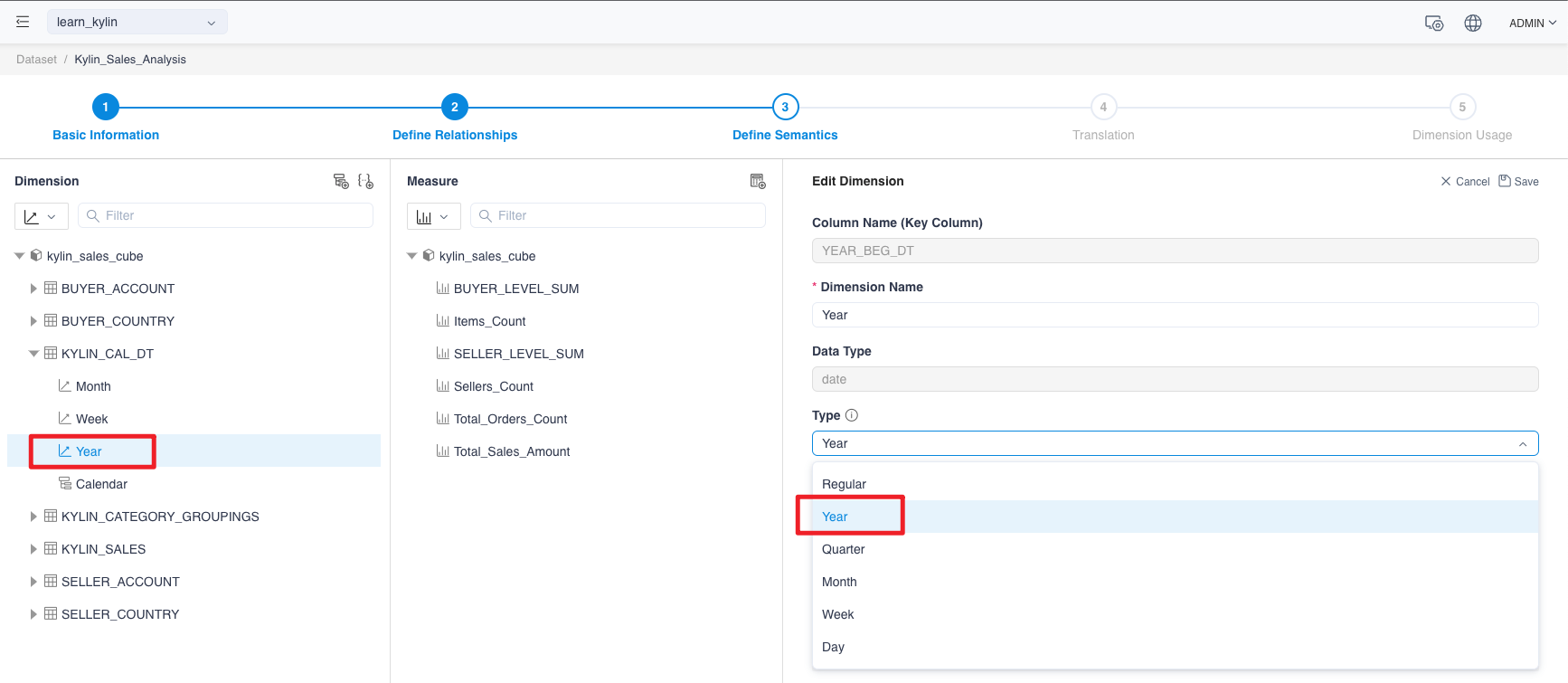1568x683 pixels.
Task: Click the add hierarchy icon in Dimension panel
Action: tap(341, 181)
